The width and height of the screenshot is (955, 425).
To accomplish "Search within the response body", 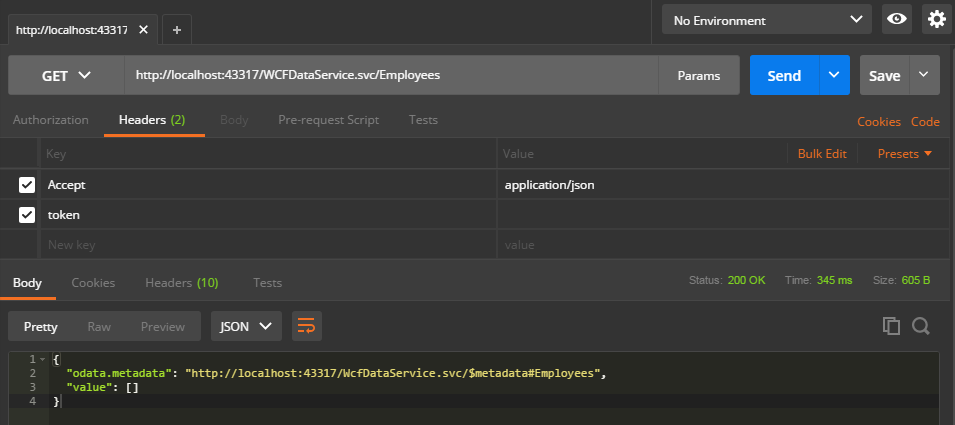I will click(x=920, y=326).
